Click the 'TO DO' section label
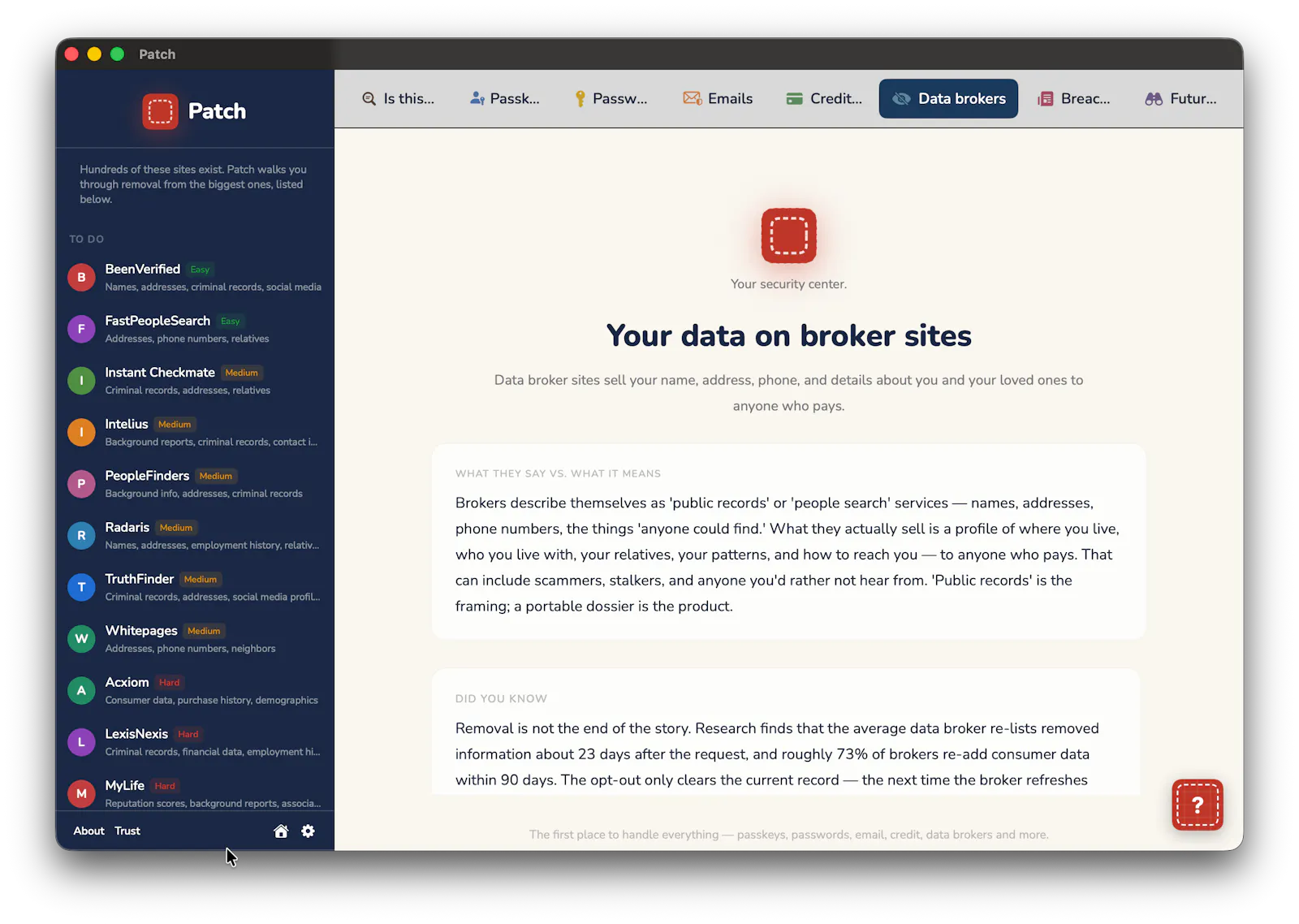The height and width of the screenshot is (924, 1299). 87,240
